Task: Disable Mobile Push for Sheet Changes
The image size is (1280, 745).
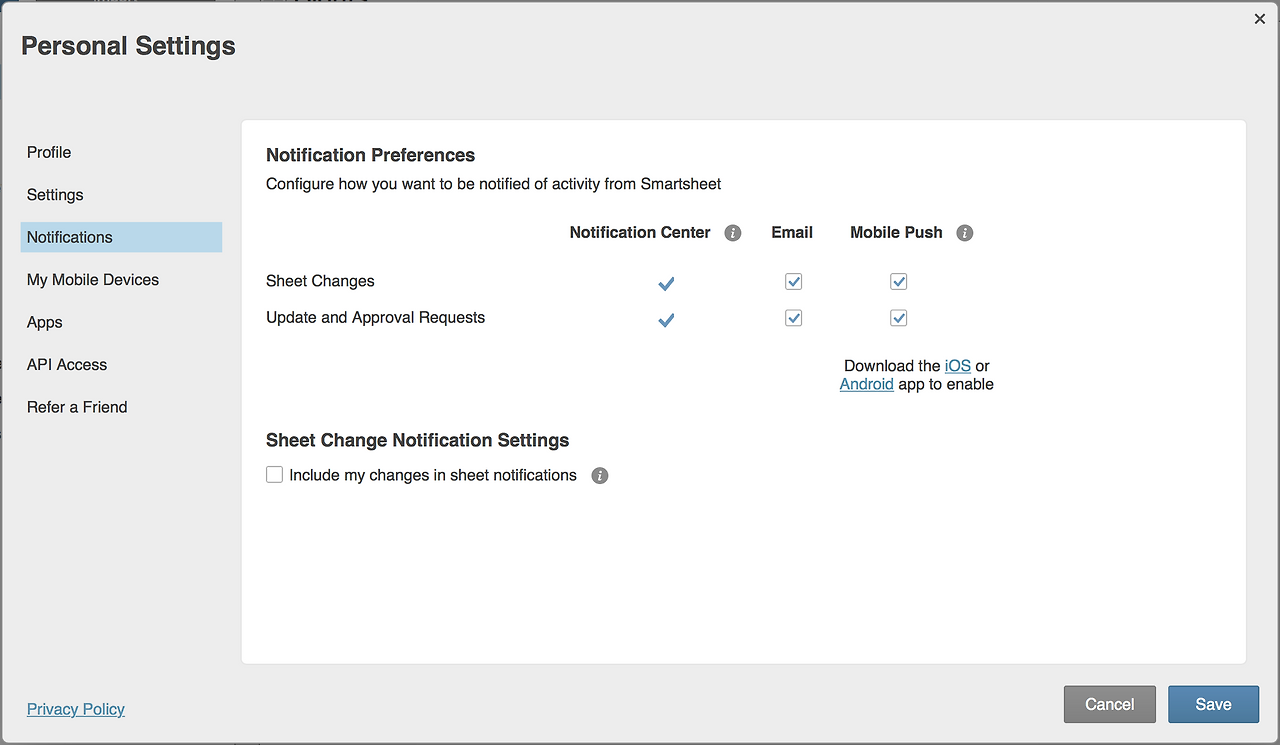Action: pos(898,282)
